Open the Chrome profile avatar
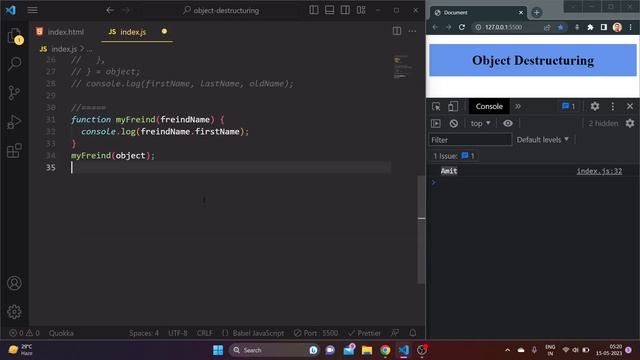 tap(617, 27)
